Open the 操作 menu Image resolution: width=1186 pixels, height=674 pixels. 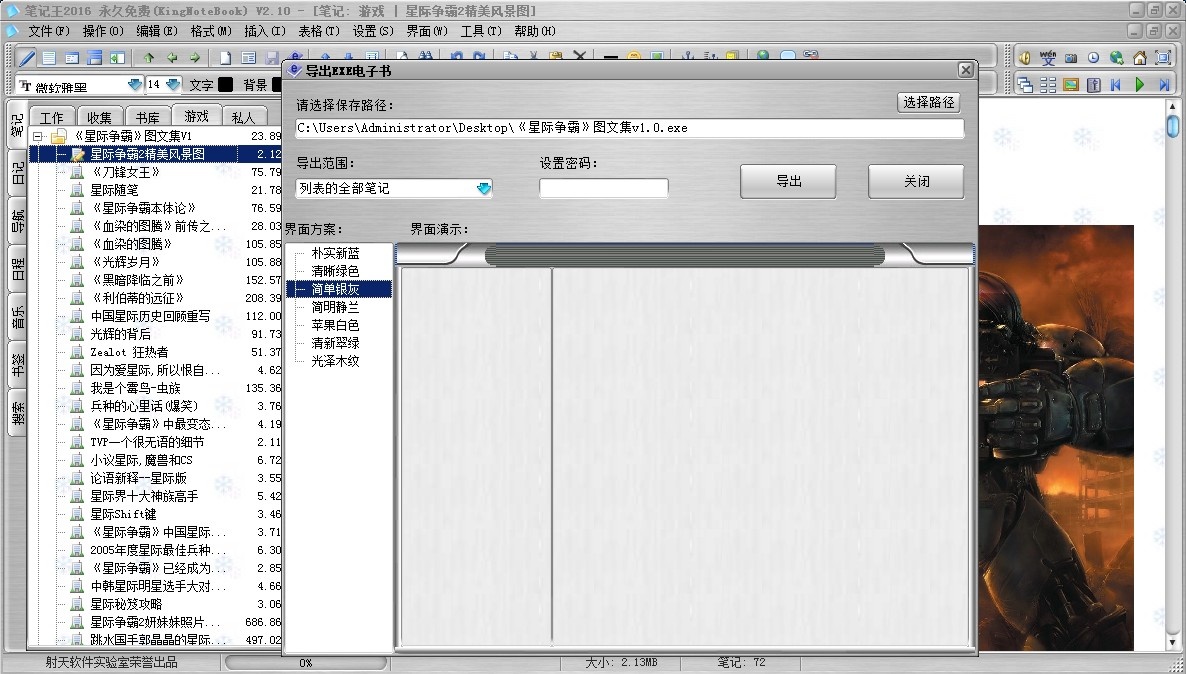click(x=103, y=31)
